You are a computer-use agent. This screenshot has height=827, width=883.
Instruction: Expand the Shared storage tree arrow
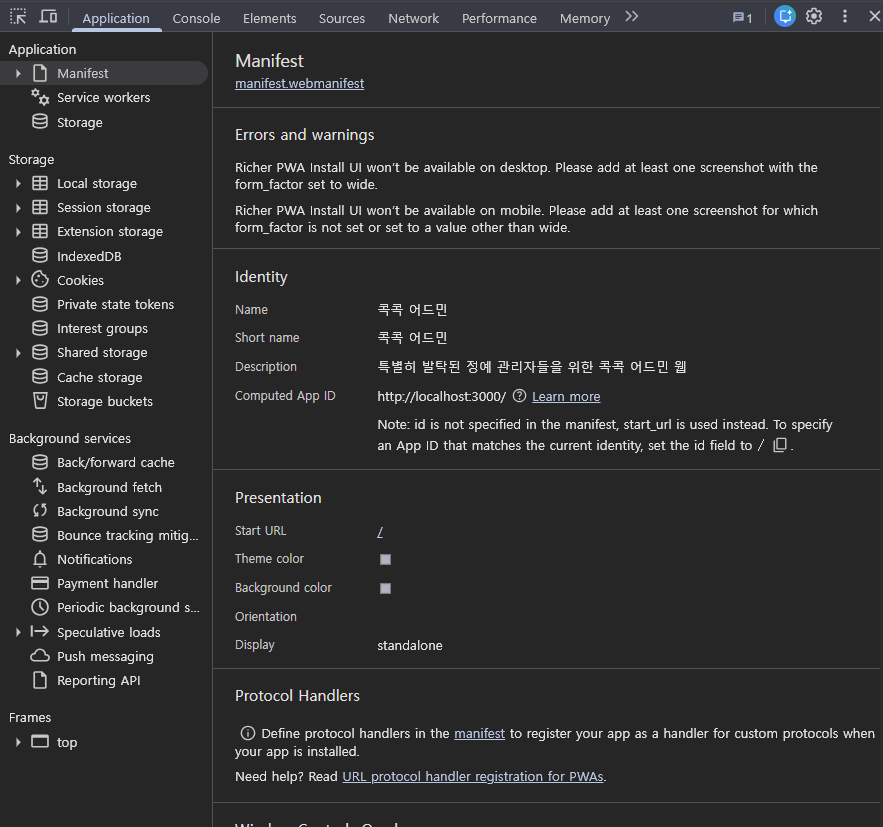point(18,352)
